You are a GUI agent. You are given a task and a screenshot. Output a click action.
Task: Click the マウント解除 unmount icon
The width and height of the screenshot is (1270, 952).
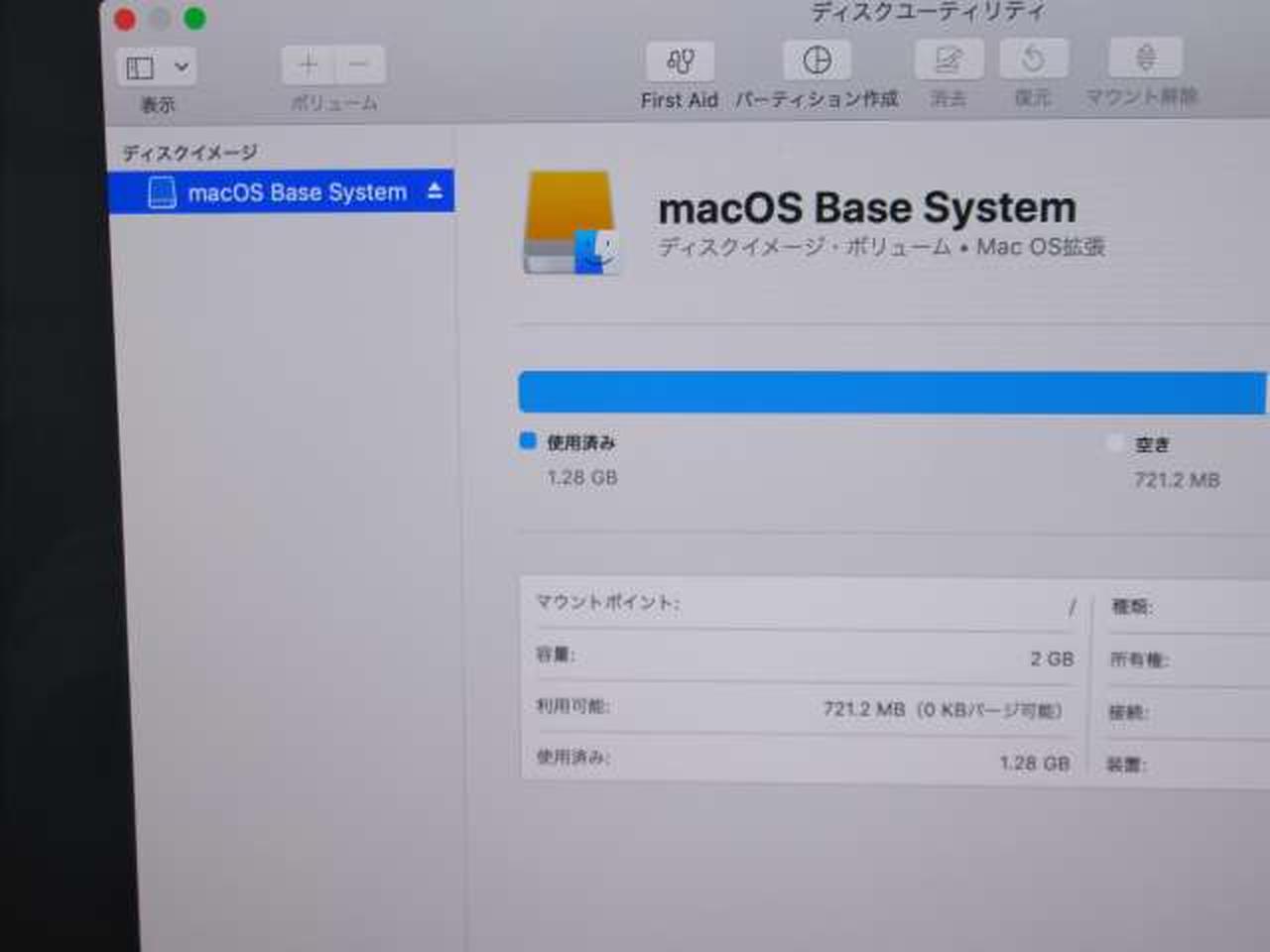(x=1144, y=58)
